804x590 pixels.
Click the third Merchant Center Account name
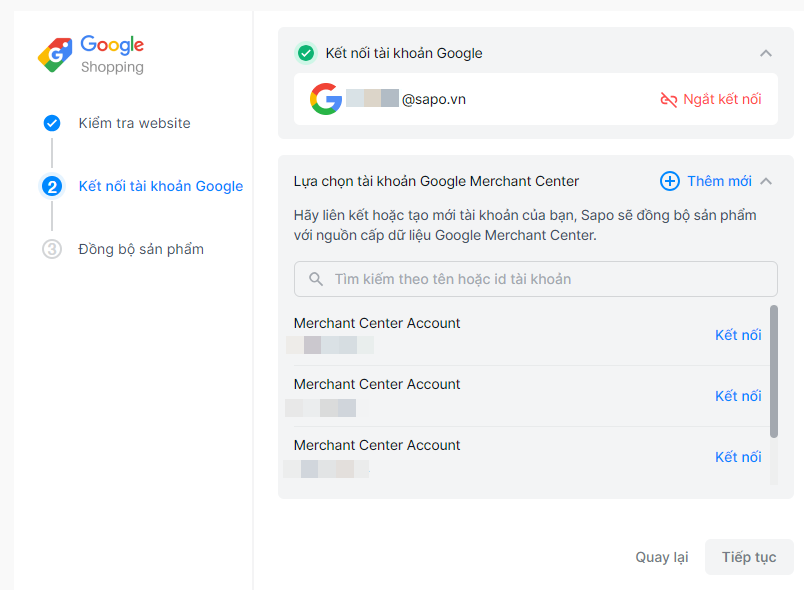coord(377,445)
